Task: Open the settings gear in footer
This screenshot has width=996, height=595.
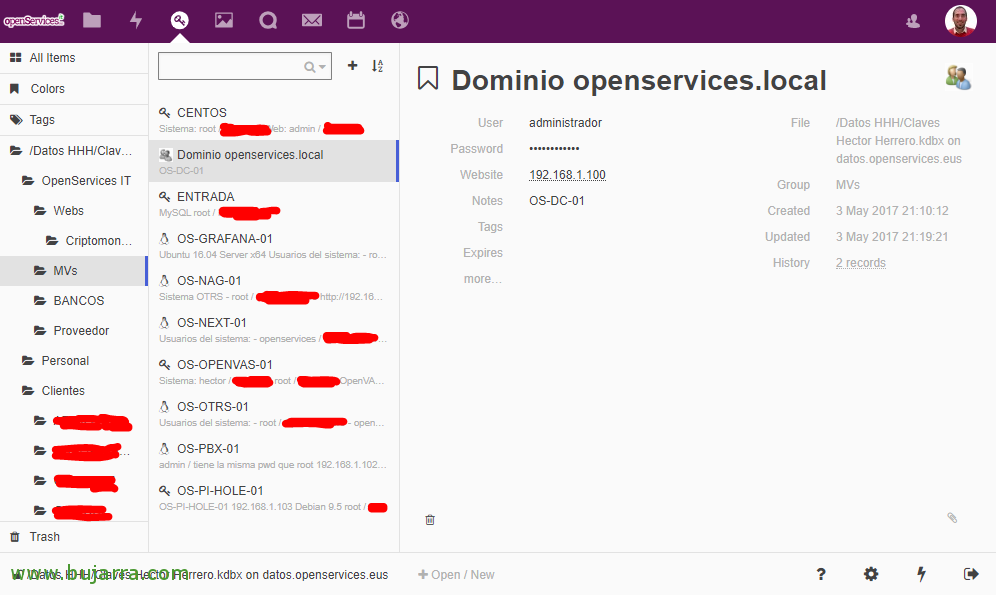Action: tap(871, 574)
